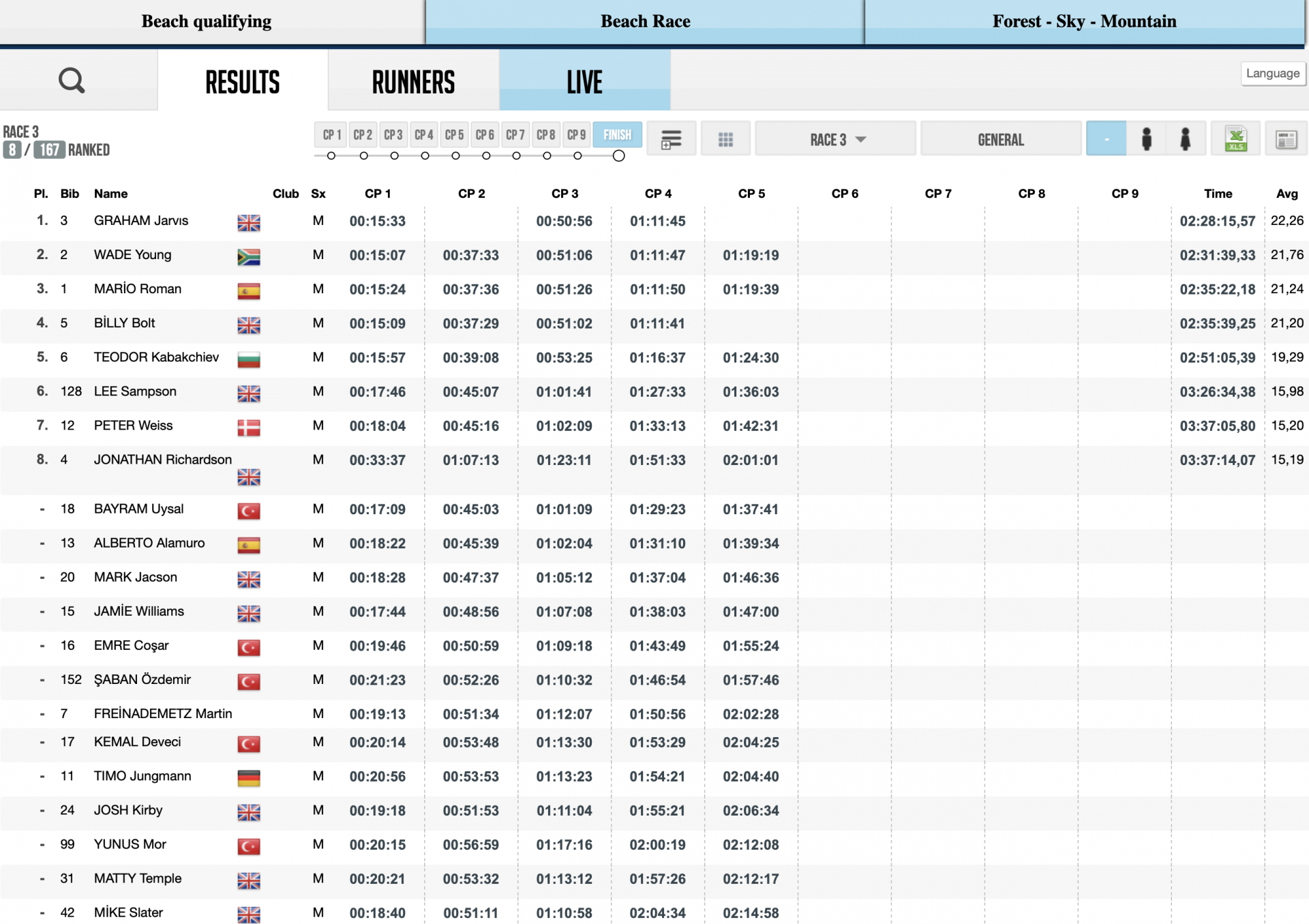Screen dimensions: 1309x924
Task: Filter by female runner icon
Action: coord(1186,139)
